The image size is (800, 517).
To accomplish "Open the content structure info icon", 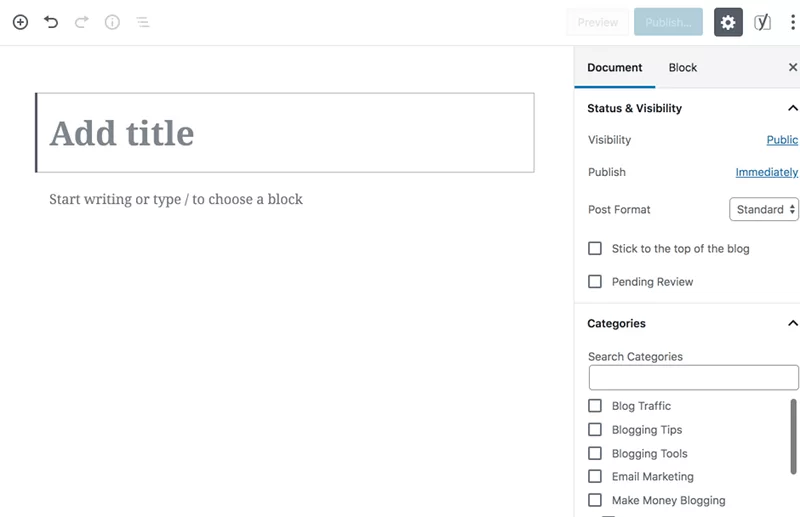I will pyautogui.click(x=112, y=22).
